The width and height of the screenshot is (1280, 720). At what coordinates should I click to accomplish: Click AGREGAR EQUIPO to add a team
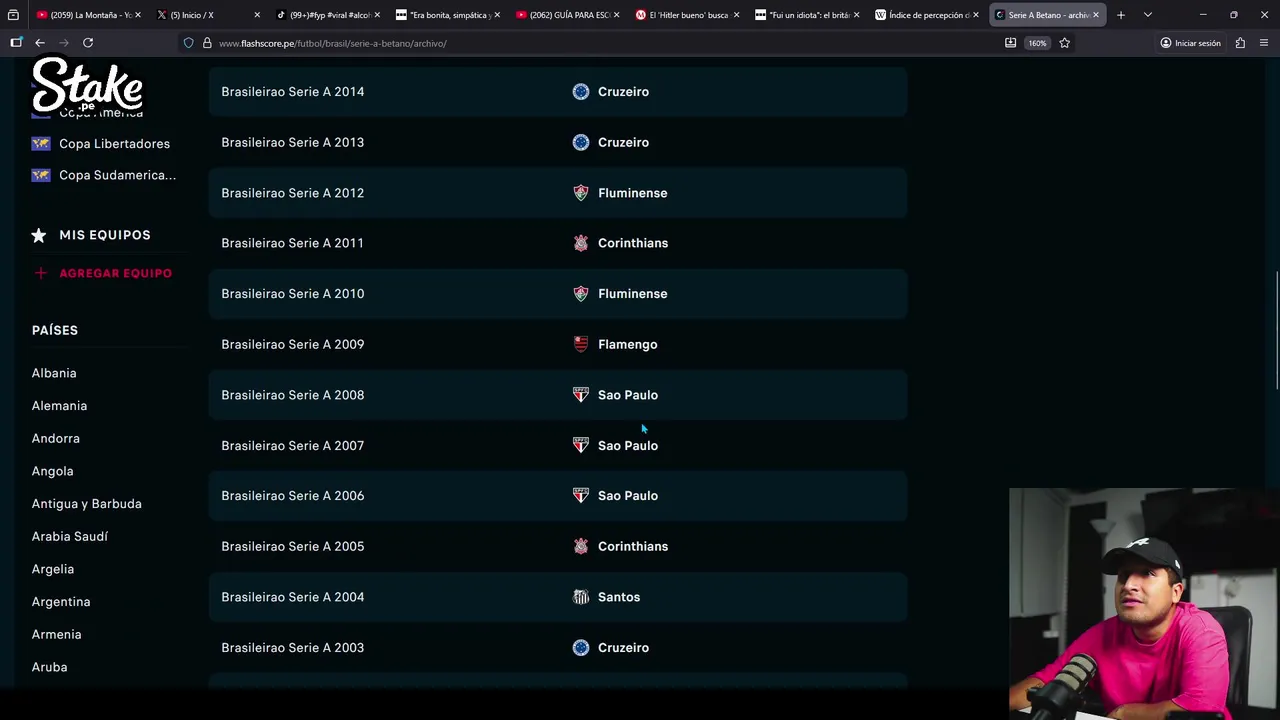point(115,273)
